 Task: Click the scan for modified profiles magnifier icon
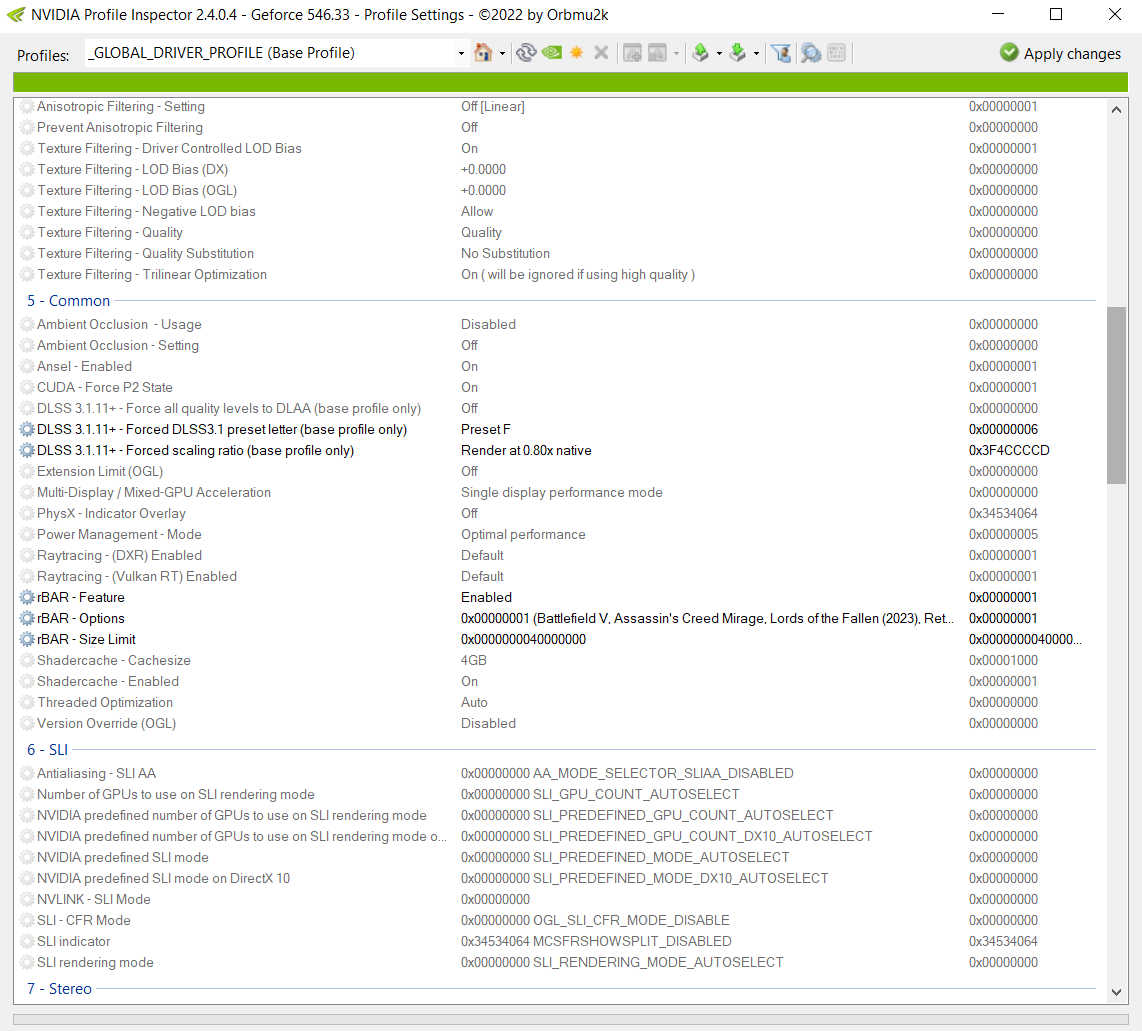tap(811, 52)
